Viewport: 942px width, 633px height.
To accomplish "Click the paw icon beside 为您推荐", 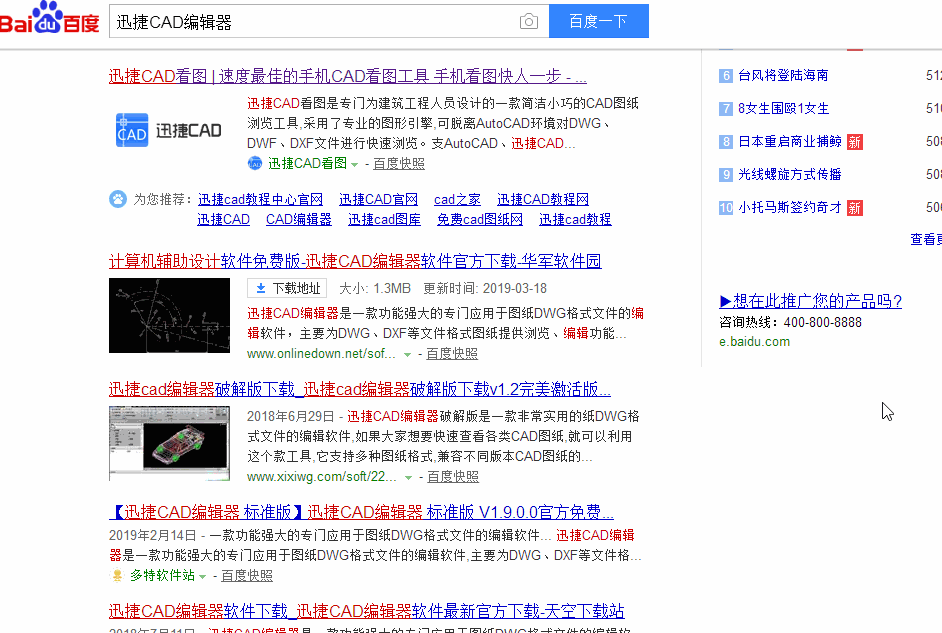I will point(118,199).
